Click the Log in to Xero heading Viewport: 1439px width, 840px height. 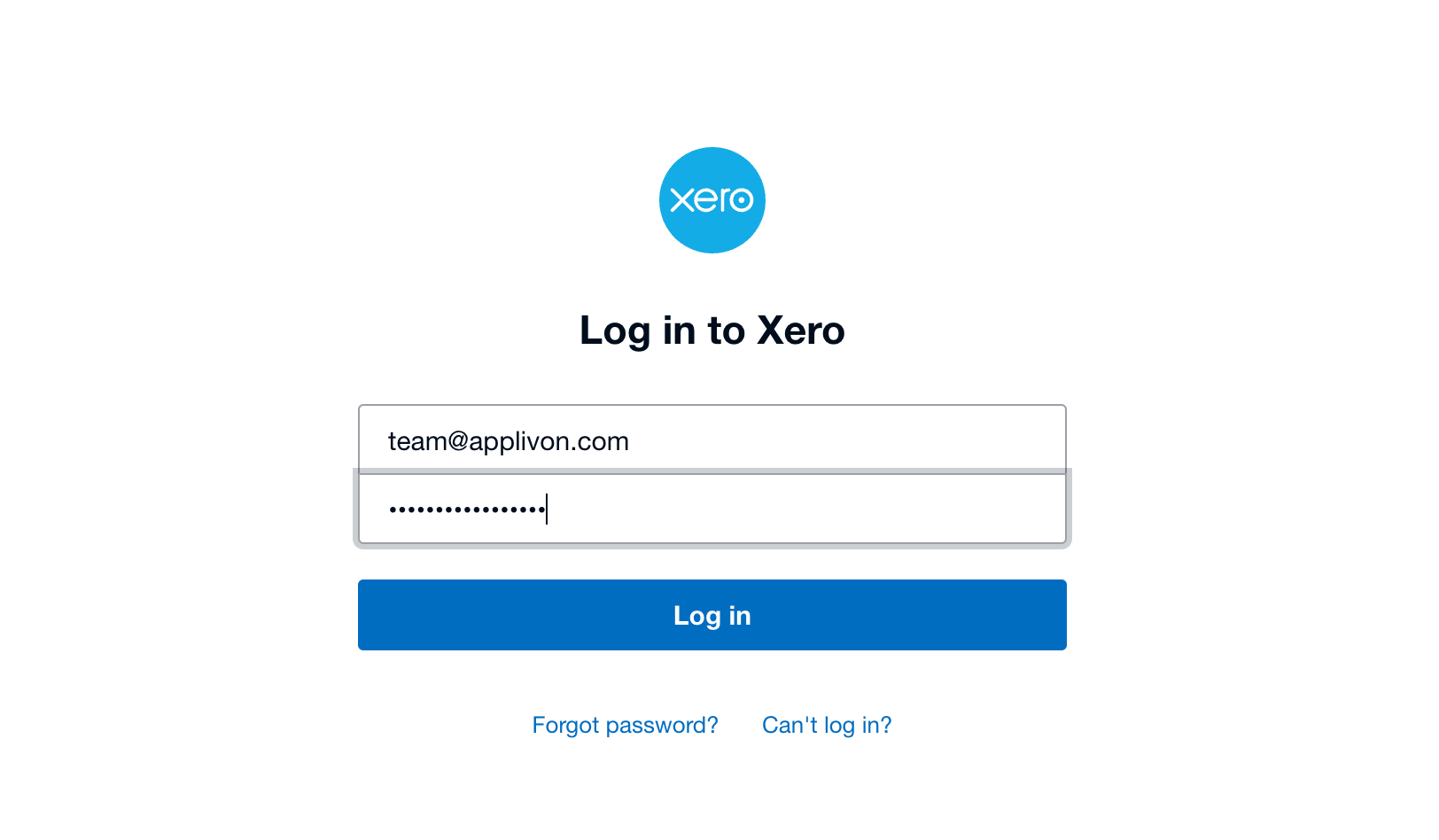(712, 331)
